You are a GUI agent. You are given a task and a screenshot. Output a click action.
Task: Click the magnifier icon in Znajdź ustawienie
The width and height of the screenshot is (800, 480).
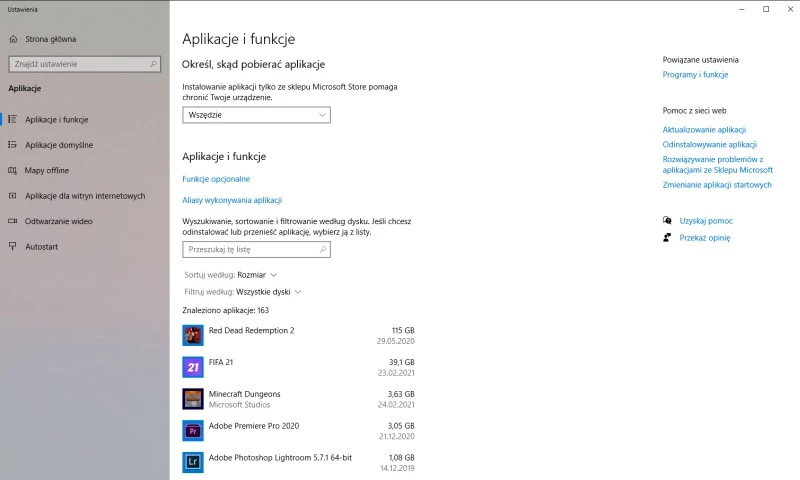coord(153,64)
